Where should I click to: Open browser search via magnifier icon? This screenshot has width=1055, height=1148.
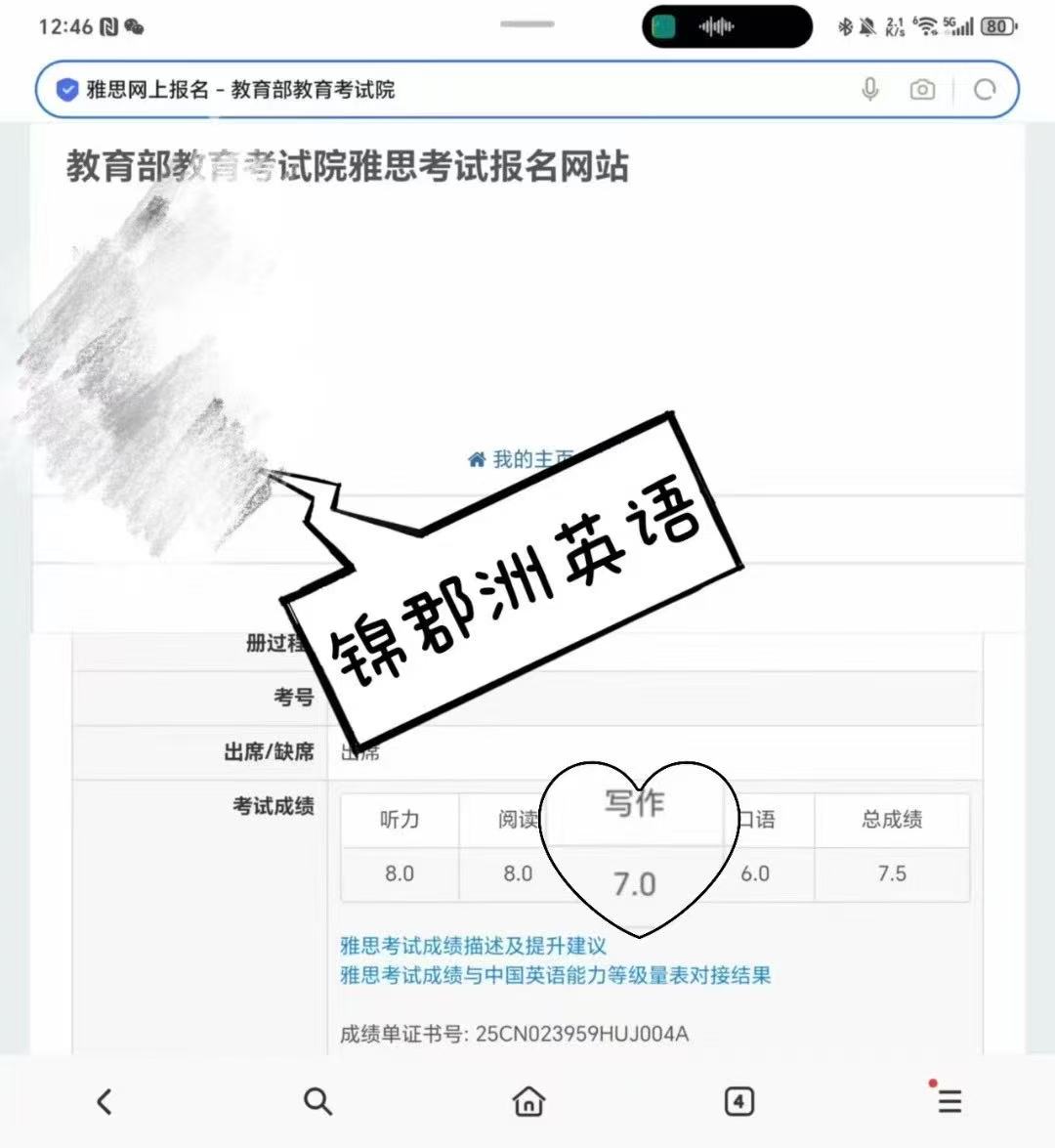[317, 1101]
